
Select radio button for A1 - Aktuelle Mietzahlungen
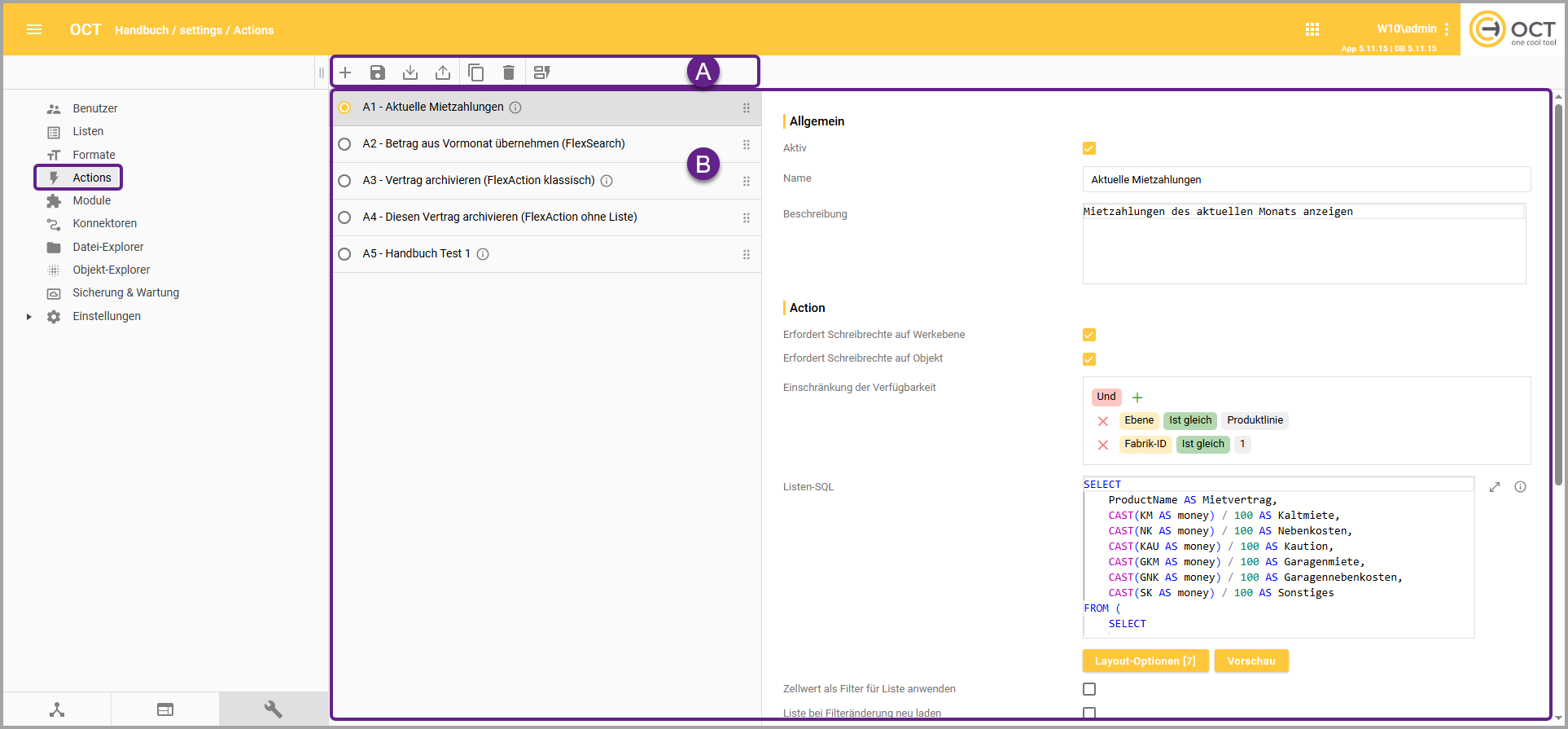click(344, 108)
